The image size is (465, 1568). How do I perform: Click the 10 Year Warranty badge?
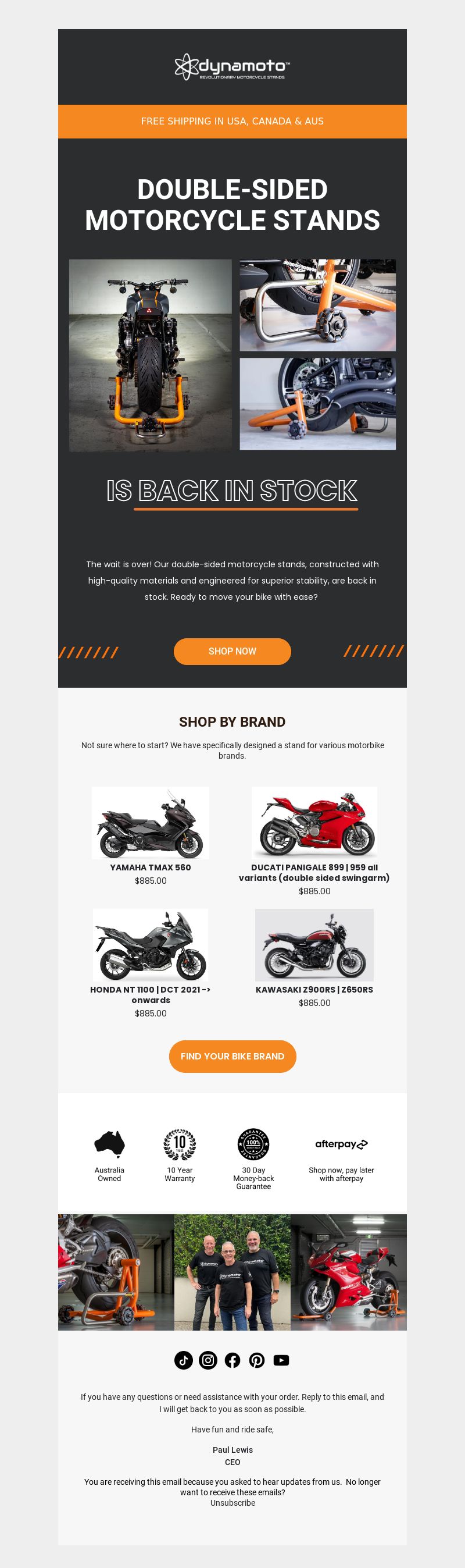(180, 1144)
